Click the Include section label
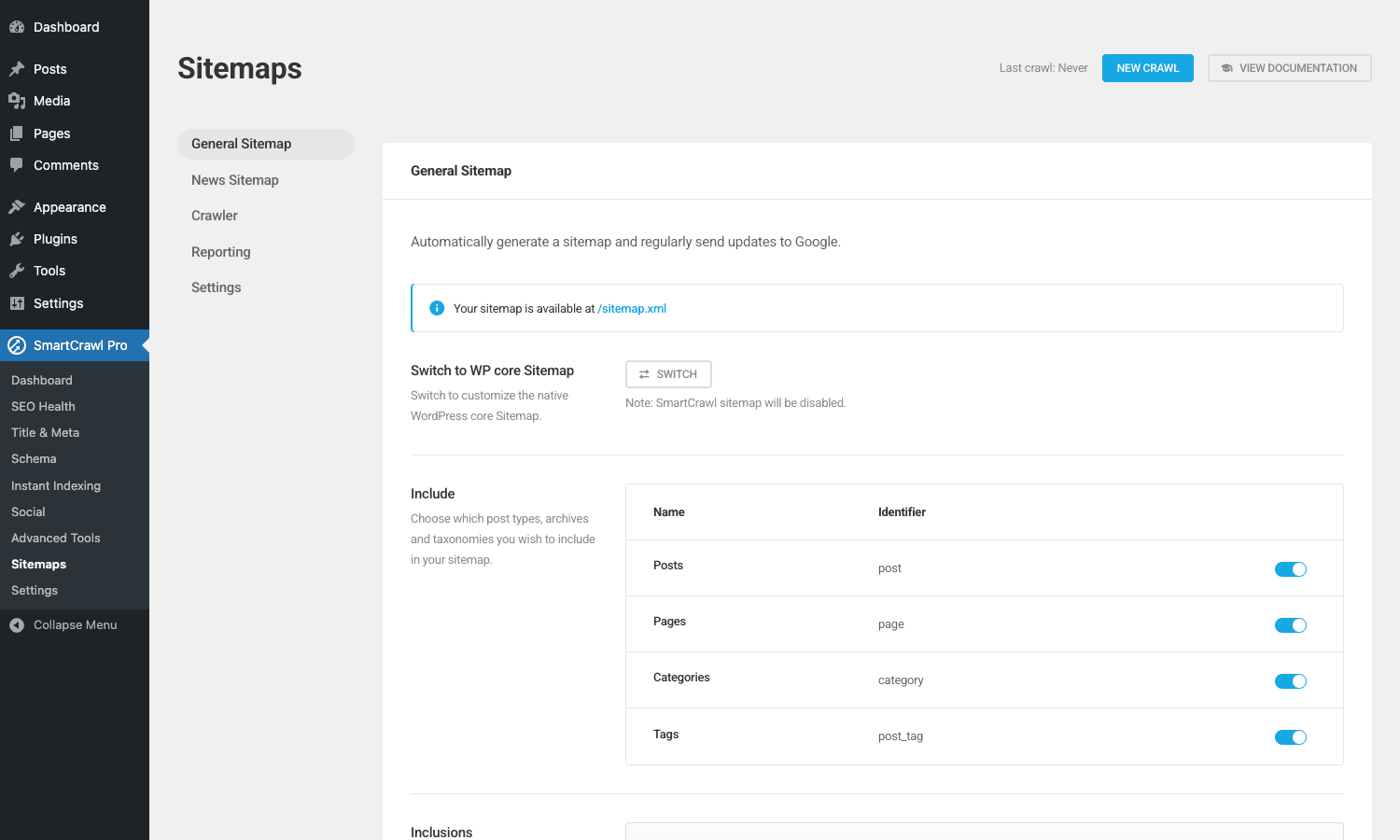This screenshot has height=840, width=1400. click(433, 494)
